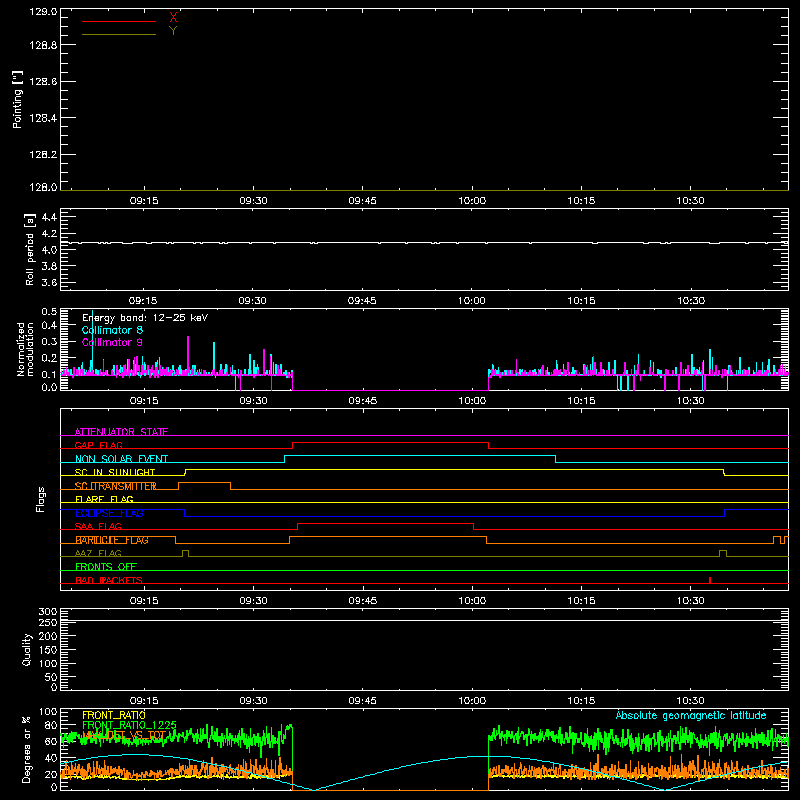
Task: Click the ECLIPSE_FLAG label
Action: pyautogui.click(x=109, y=513)
